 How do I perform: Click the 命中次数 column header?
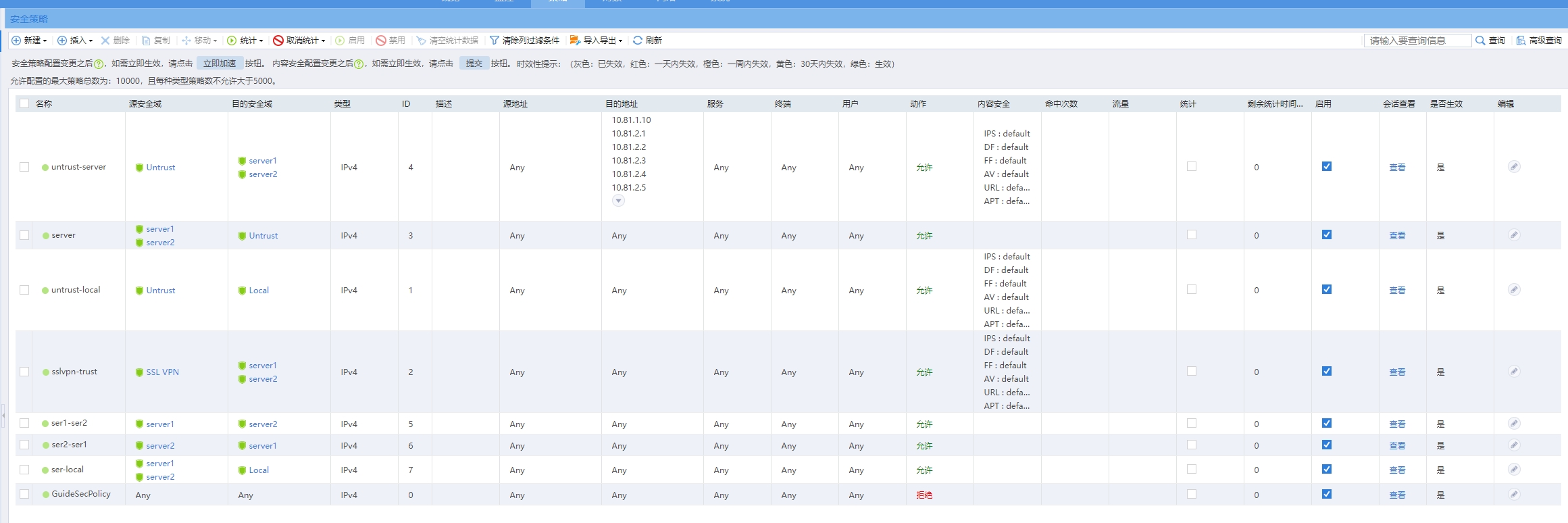(1061, 104)
